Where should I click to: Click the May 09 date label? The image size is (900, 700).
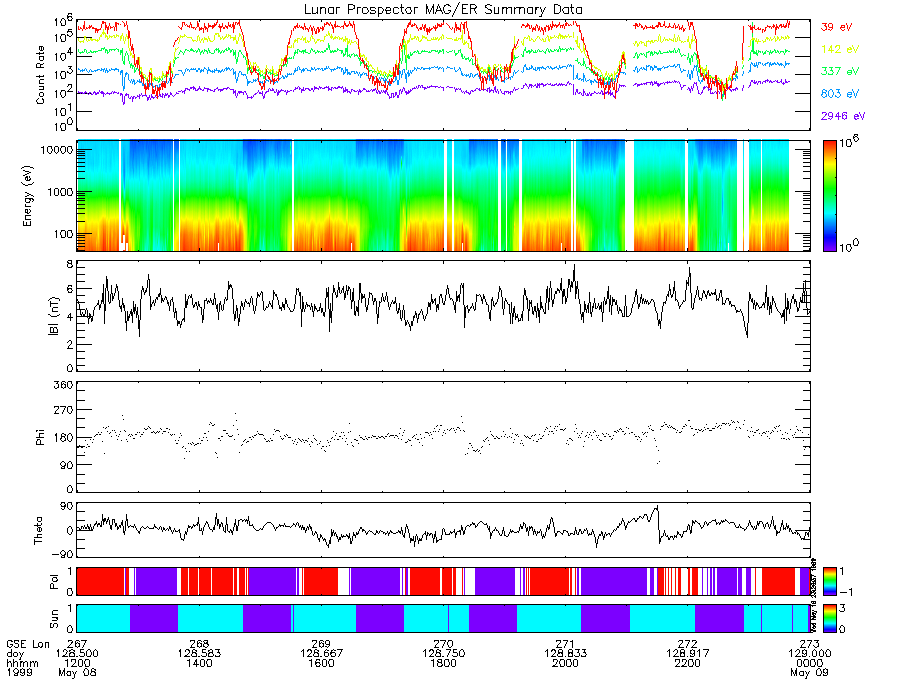point(809,672)
